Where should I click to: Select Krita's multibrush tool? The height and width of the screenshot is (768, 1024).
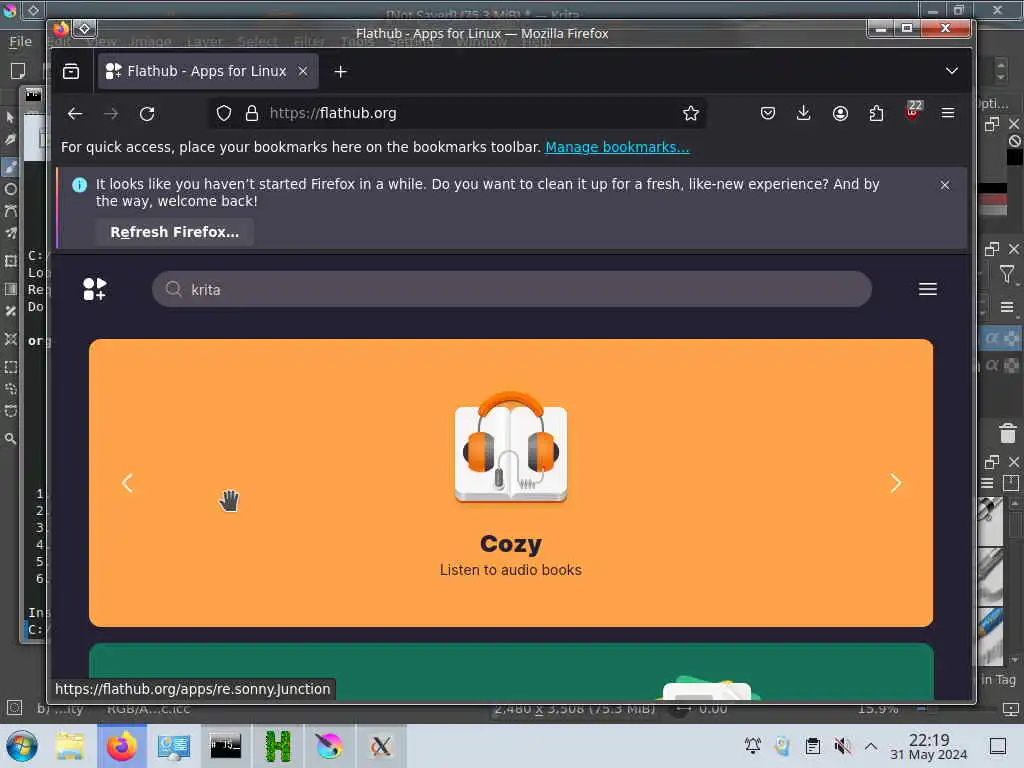10,233
